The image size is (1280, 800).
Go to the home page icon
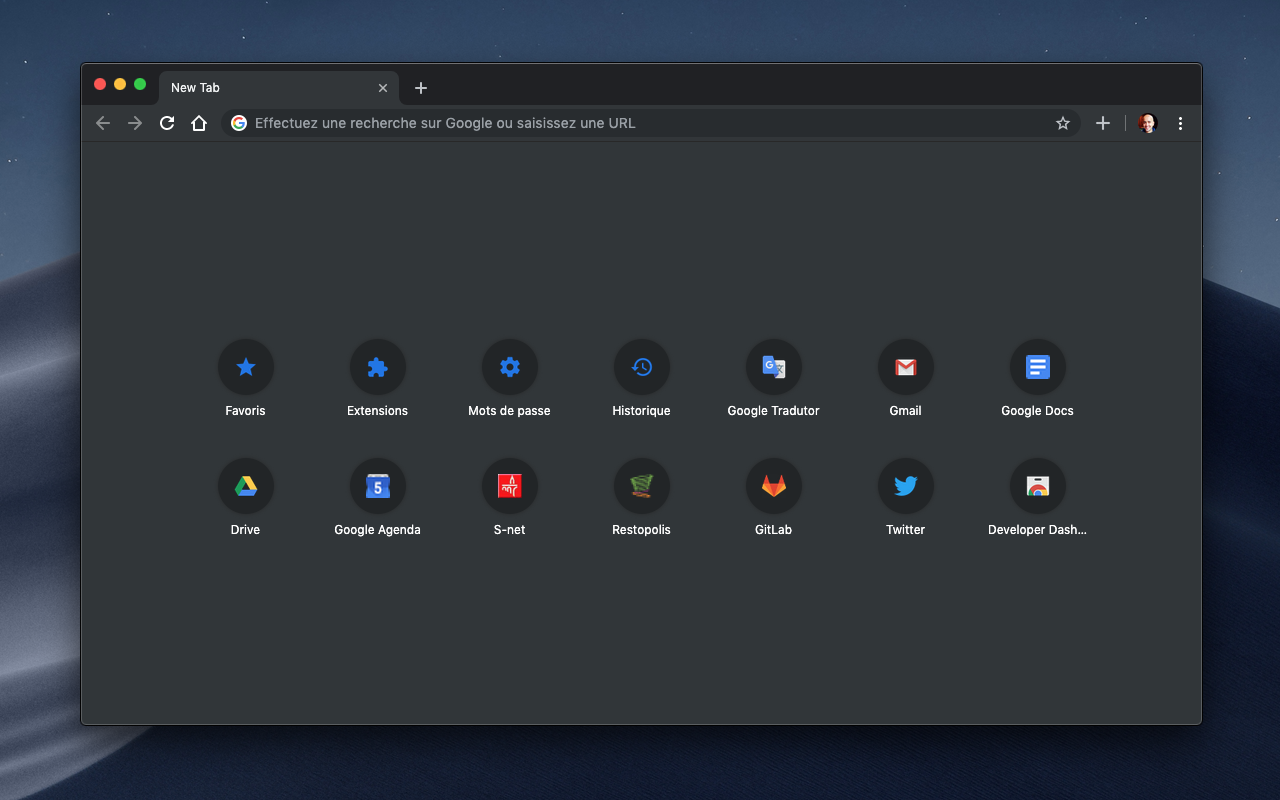pyautogui.click(x=199, y=123)
